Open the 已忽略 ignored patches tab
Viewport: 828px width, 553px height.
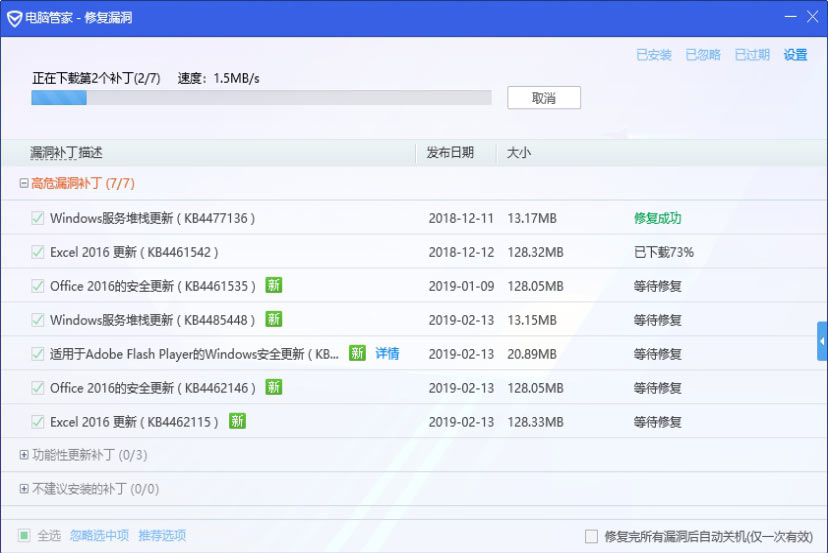(x=703, y=55)
